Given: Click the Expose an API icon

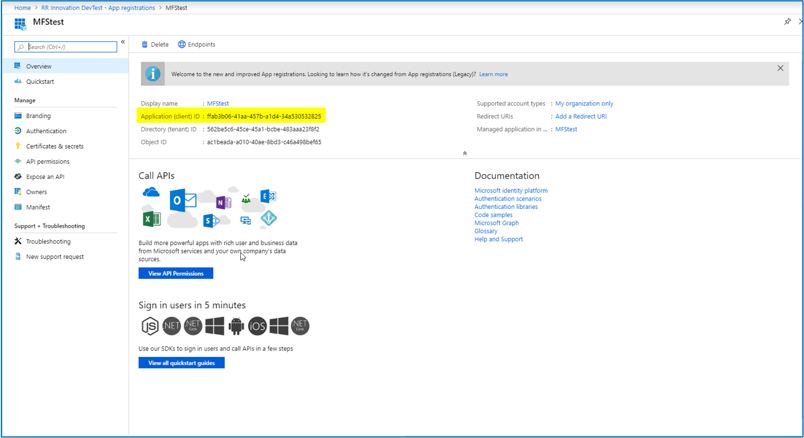Looking at the screenshot, I should tap(18, 176).
